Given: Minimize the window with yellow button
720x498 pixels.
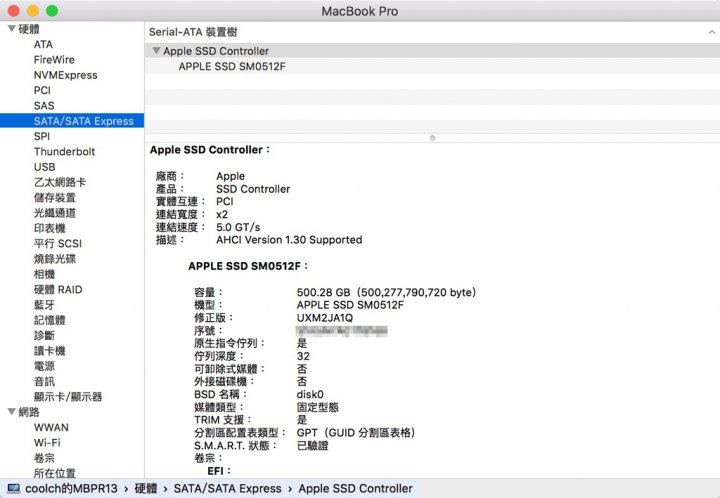Looking at the screenshot, I should [x=33, y=11].
